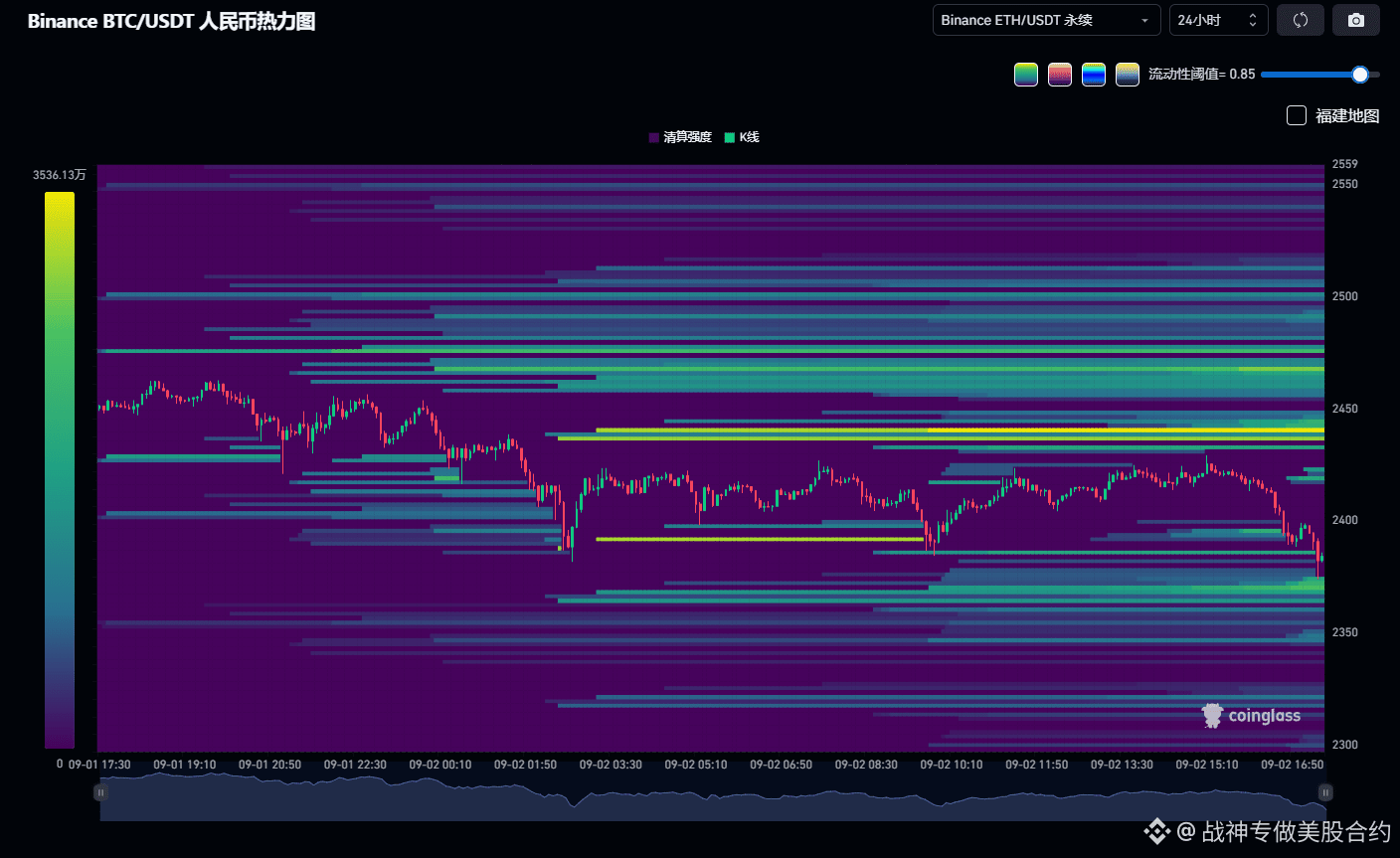
Task: Click the liquidity threshold slider handle
Action: coord(1360,75)
